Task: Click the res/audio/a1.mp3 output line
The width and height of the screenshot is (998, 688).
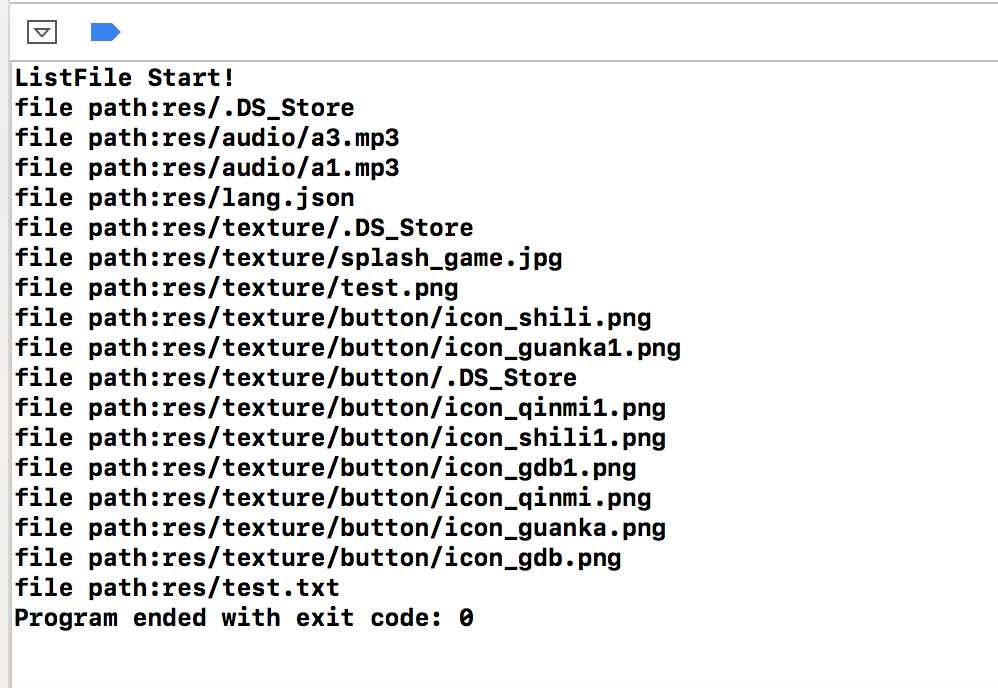Action: pos(207,167)
